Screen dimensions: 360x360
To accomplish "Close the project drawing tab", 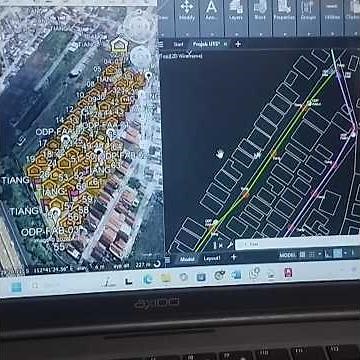I will pos(226,44).
